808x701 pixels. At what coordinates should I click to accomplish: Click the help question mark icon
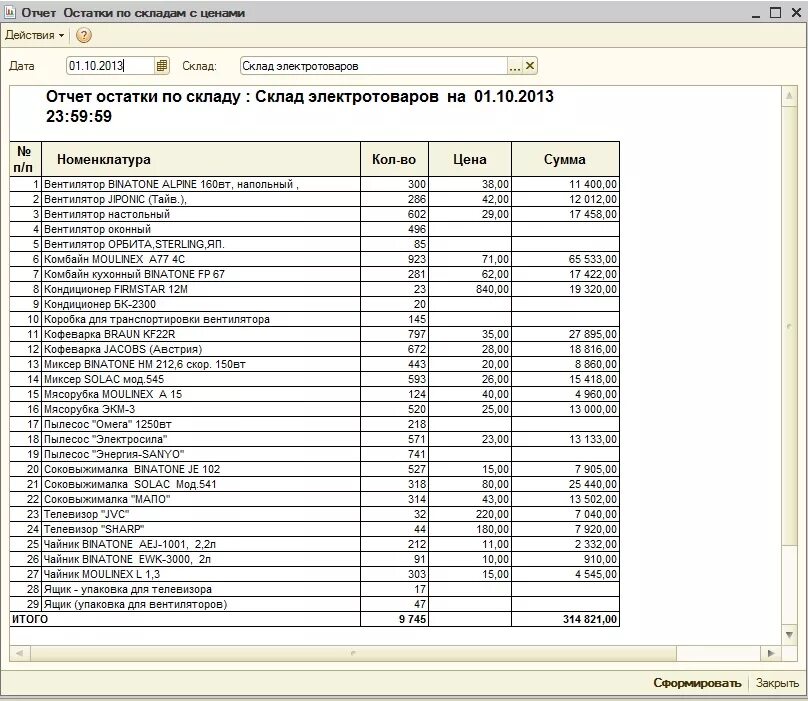coord(83,35)
